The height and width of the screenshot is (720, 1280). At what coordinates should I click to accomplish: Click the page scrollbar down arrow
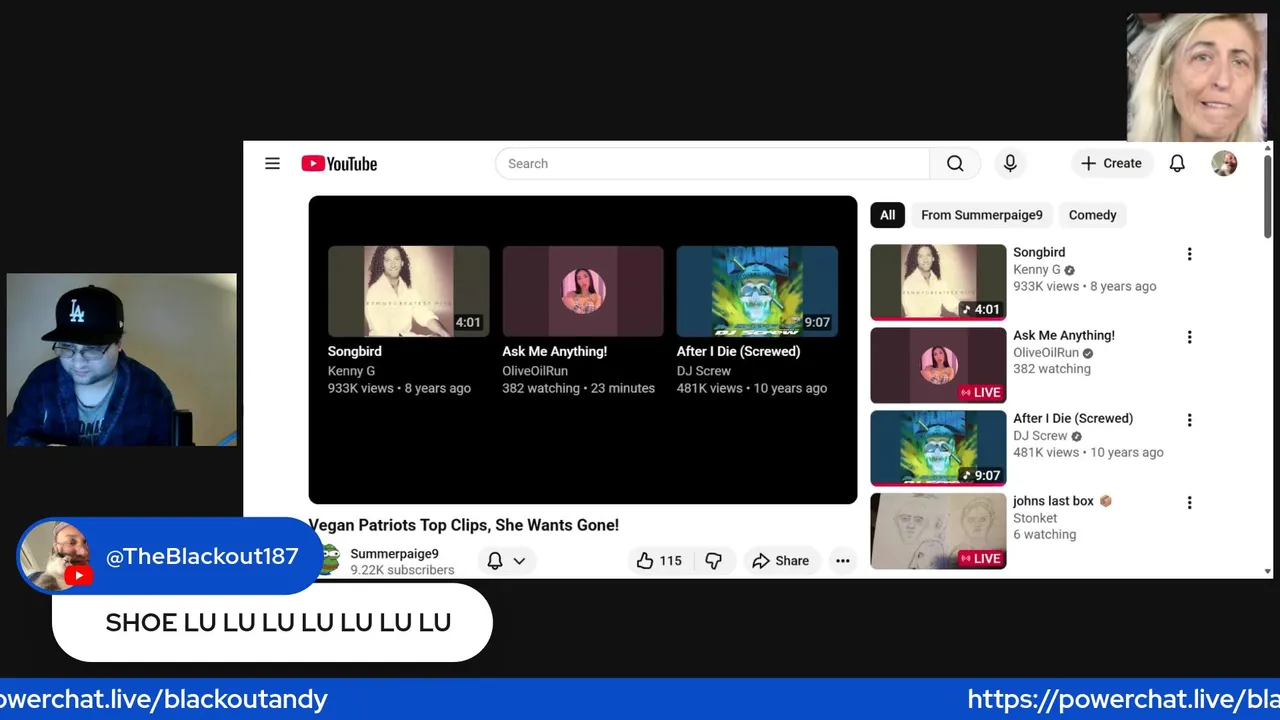coord(1268,572)
